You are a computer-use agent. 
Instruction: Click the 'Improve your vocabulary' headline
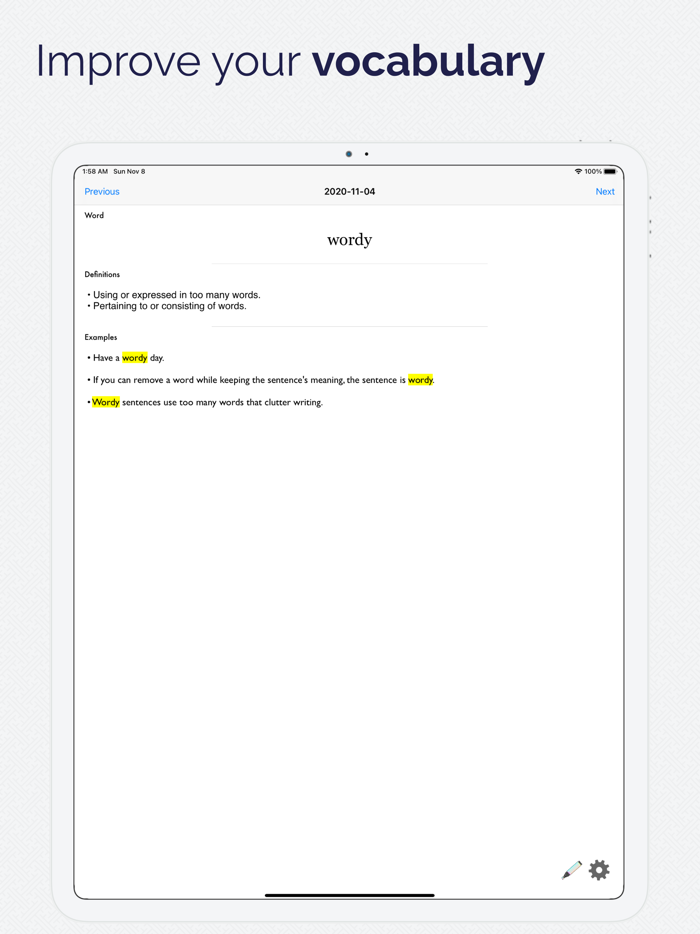click(x=290, y=63)
